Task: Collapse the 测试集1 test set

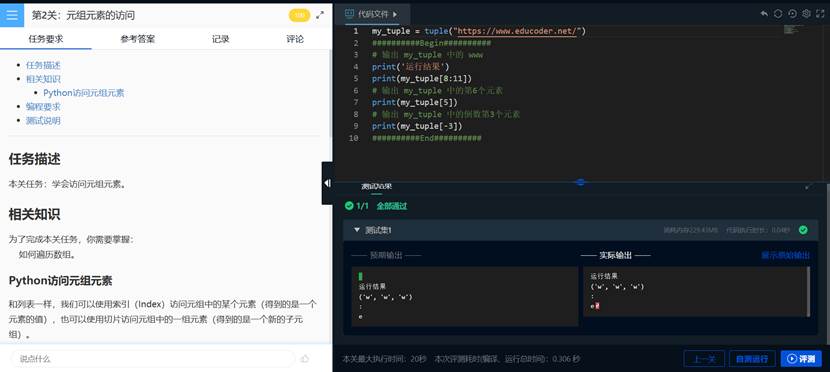Action: pyautogui.click(x=357, y=230)
